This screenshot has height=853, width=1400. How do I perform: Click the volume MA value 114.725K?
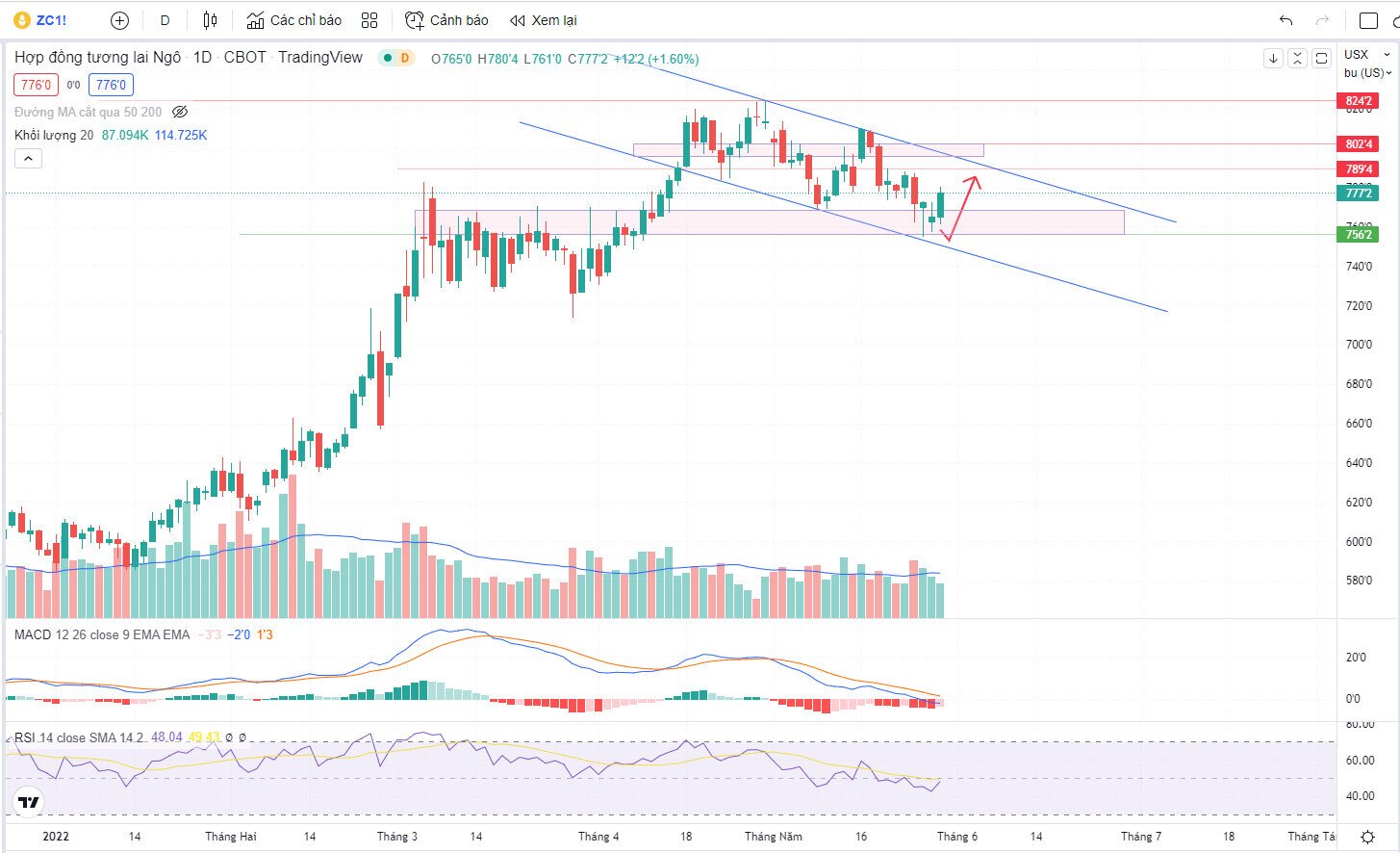(181, 135)
